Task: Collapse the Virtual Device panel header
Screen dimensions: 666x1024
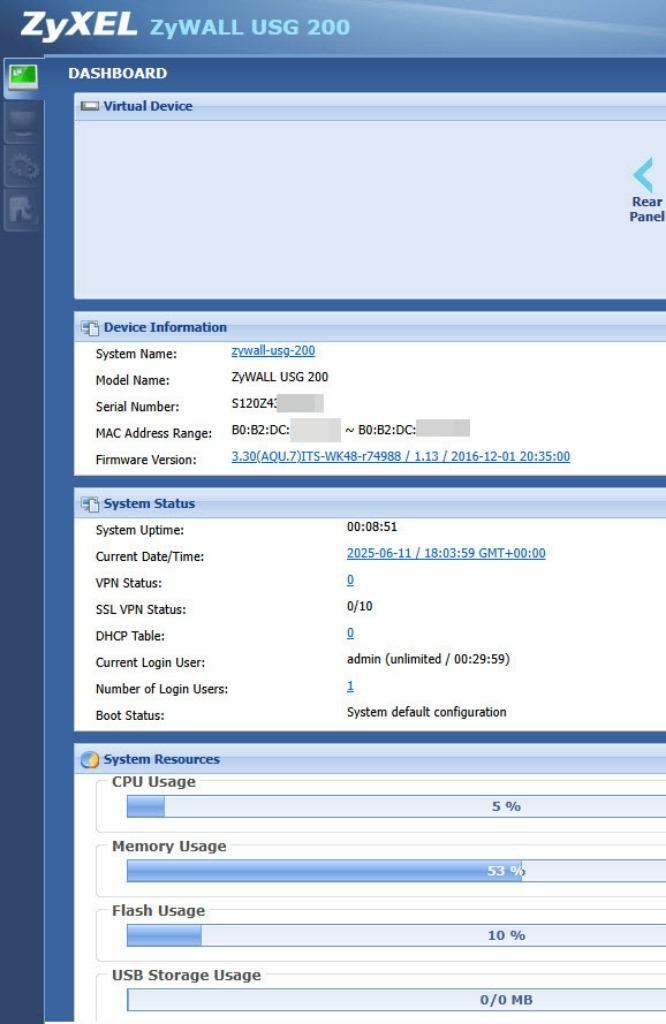Action: (x=148, y=106)
